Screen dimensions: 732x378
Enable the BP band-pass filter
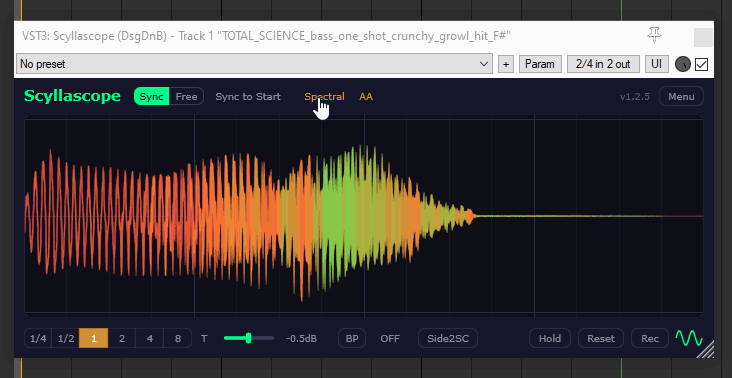(352, 338)
